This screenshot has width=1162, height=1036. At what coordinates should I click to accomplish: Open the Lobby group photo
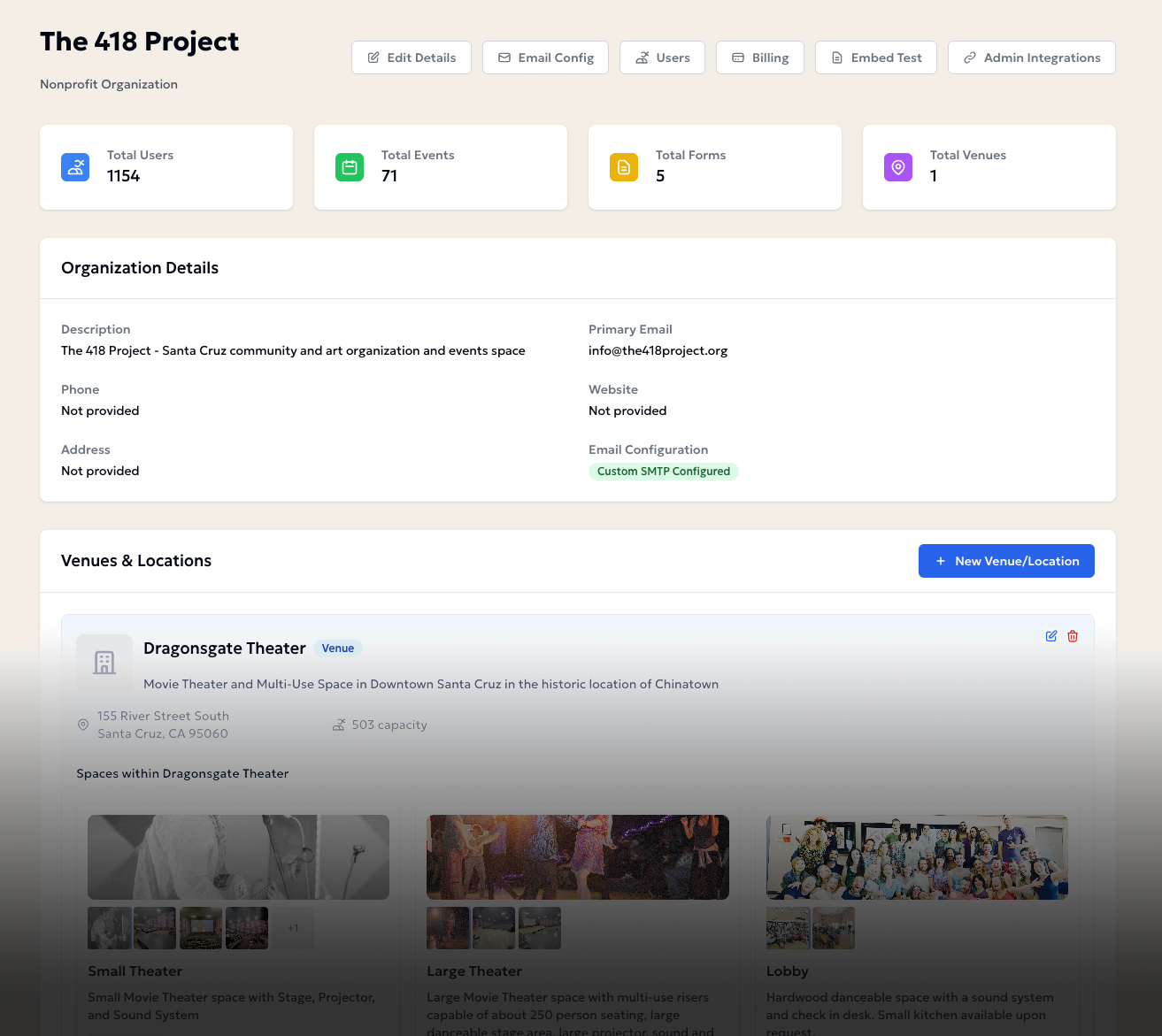pyautogui.click(x=917, y=857)
